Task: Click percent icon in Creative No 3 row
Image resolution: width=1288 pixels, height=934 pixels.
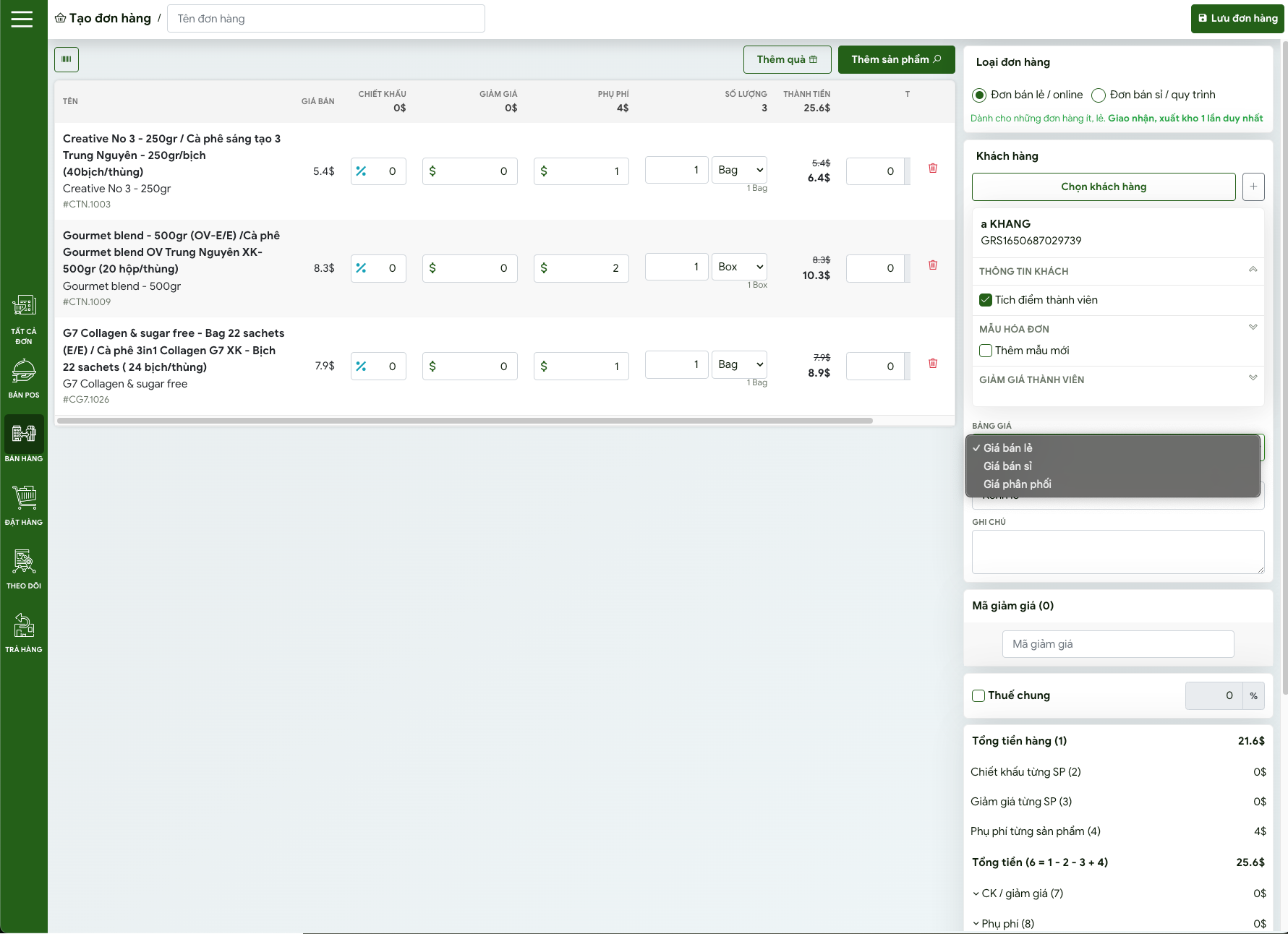Action: (361, 171)
